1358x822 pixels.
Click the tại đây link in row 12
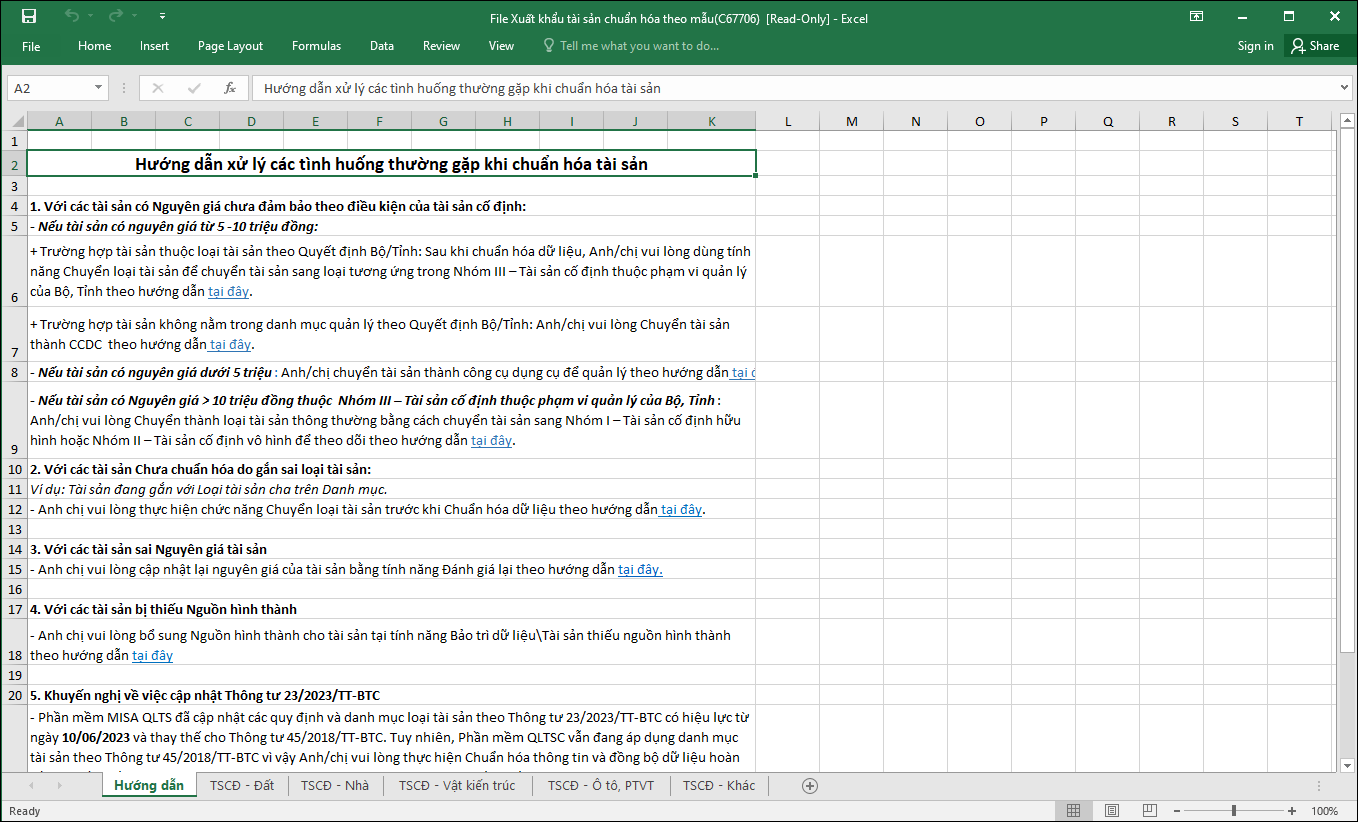pyautogui.click(x=681, y=510)
